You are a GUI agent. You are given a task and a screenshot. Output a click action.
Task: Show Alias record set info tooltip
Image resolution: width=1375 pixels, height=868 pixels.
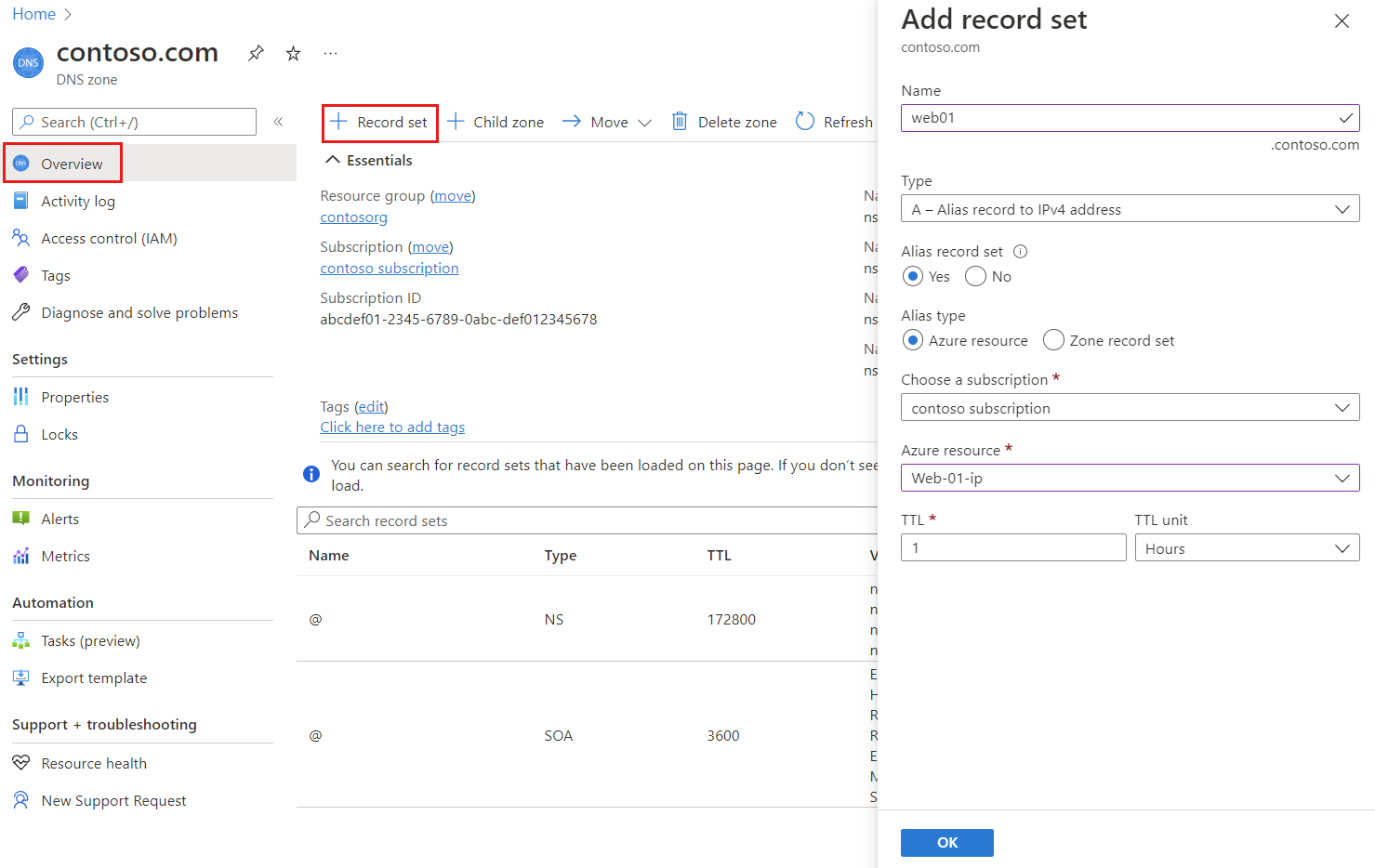coord(1020,252)
